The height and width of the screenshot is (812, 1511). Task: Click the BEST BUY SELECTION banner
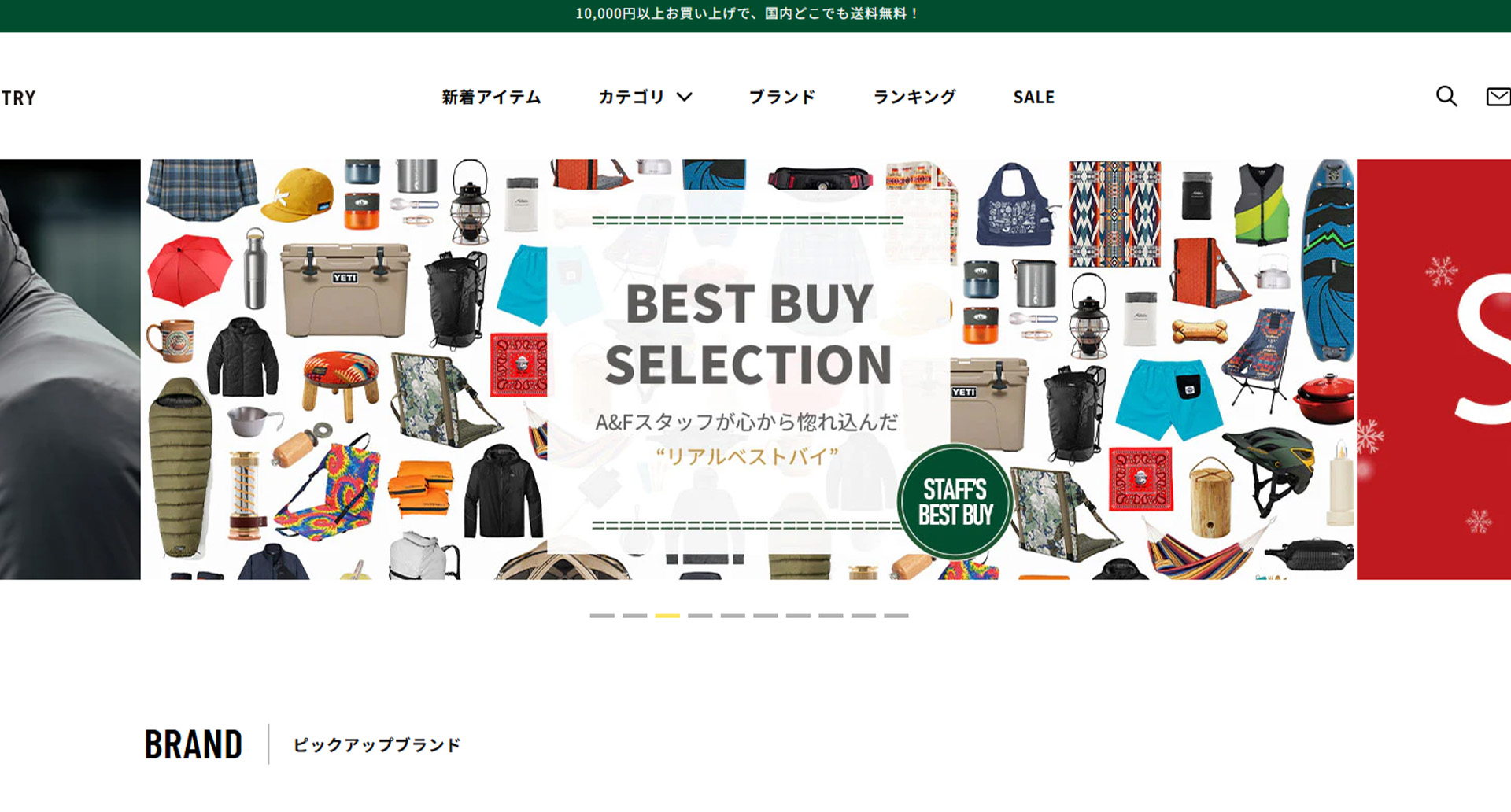[748, 370]
